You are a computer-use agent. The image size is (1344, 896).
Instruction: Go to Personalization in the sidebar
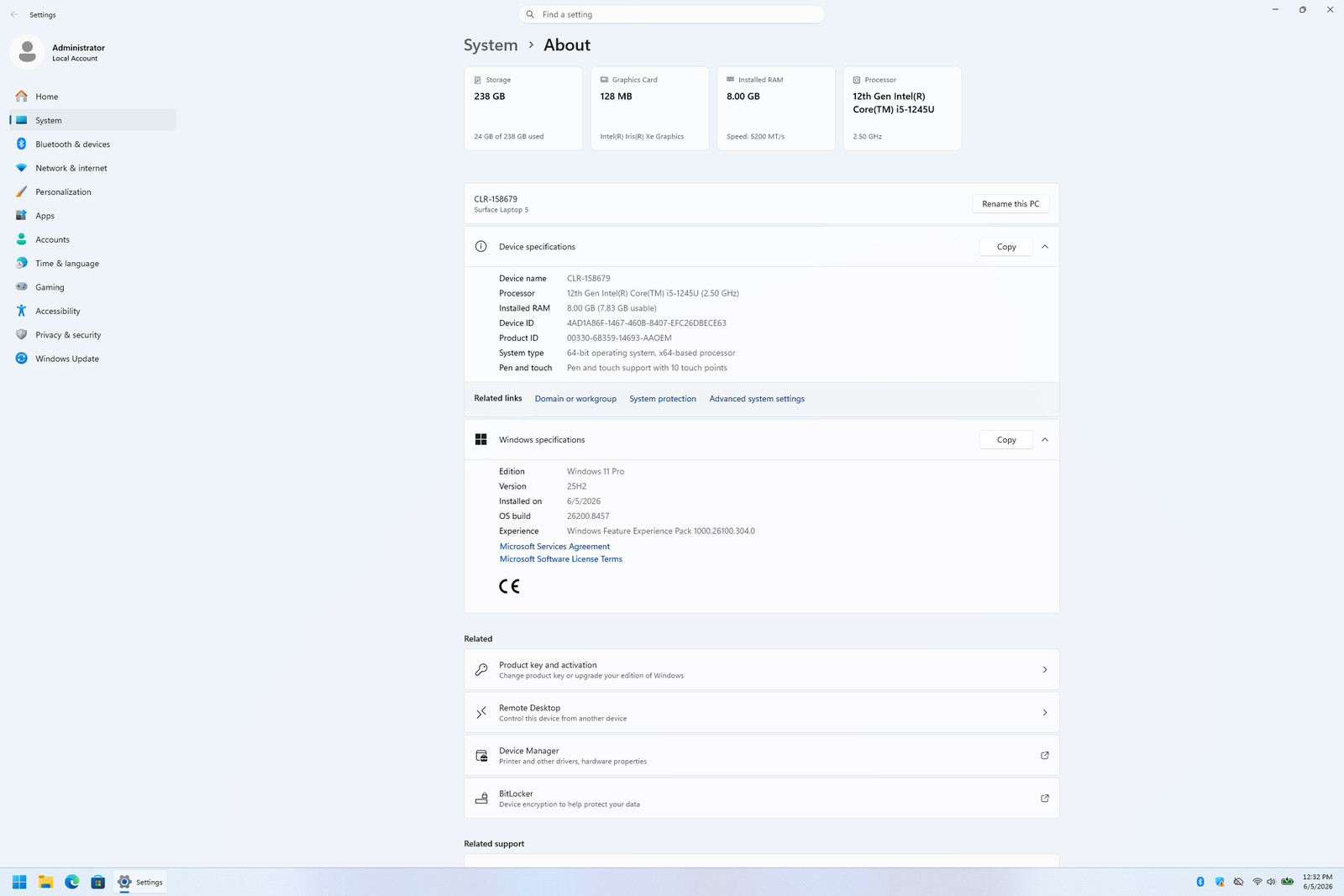click(x=92, y=191)
